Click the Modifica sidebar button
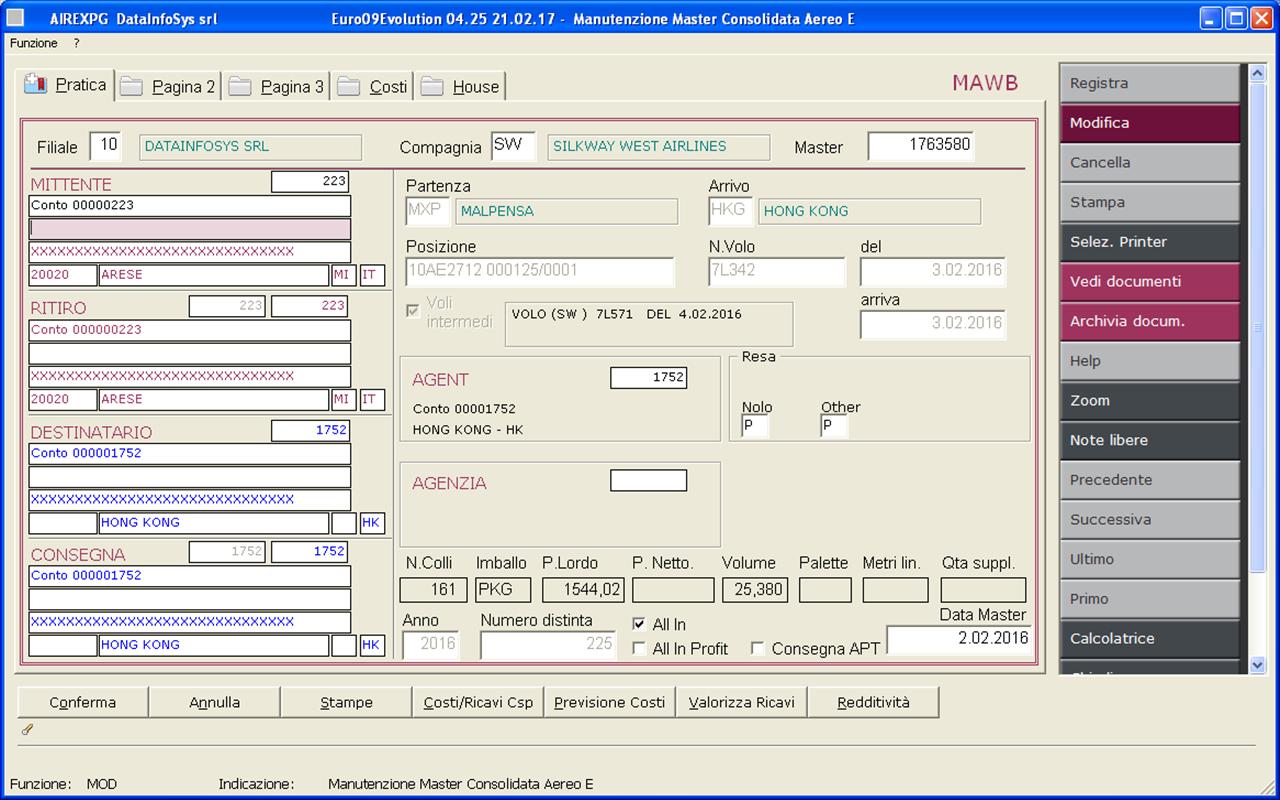 (1149, 123)
